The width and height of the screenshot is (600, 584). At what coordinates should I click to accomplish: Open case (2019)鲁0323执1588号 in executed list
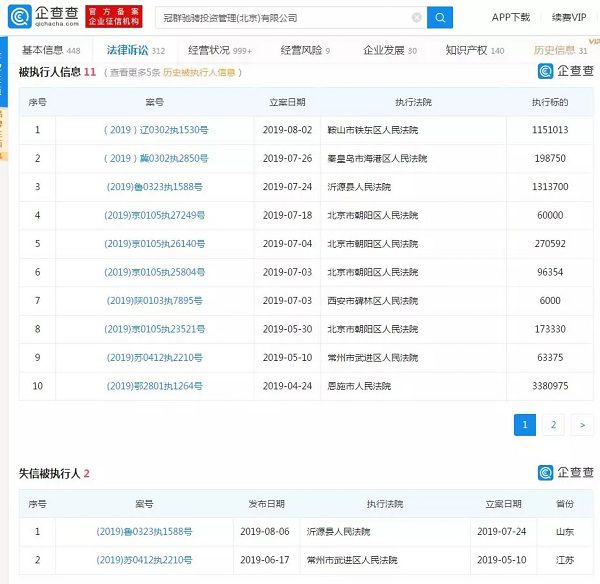pos(154,186)
